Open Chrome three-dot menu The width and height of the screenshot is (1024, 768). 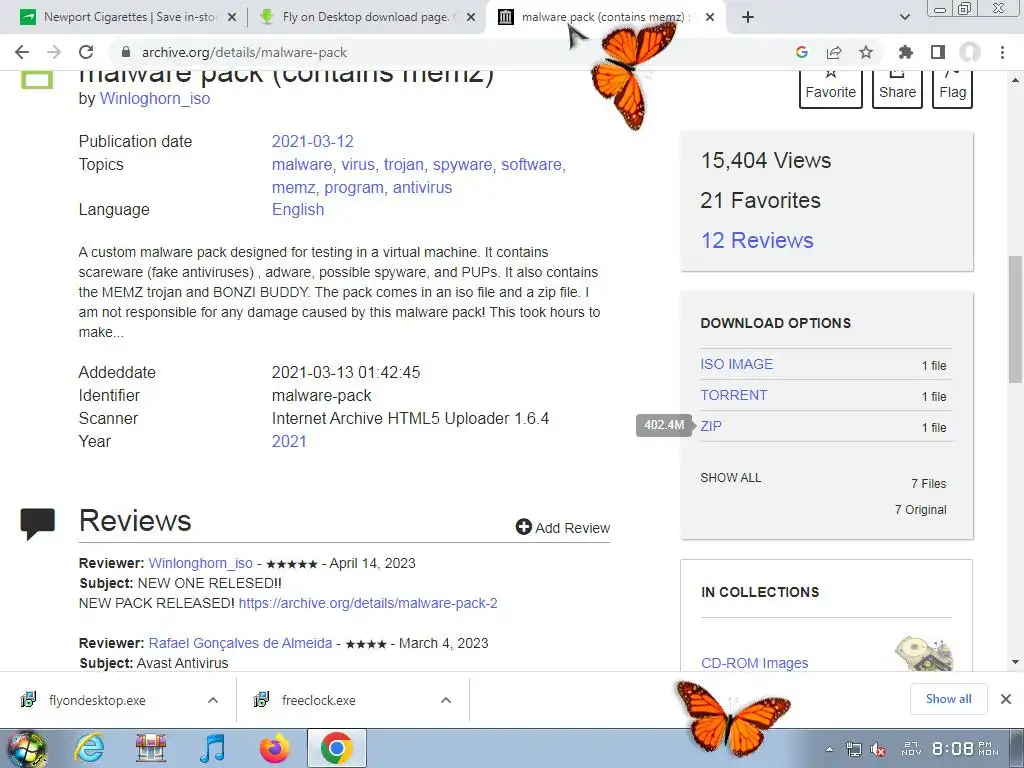coord(1002,52)
